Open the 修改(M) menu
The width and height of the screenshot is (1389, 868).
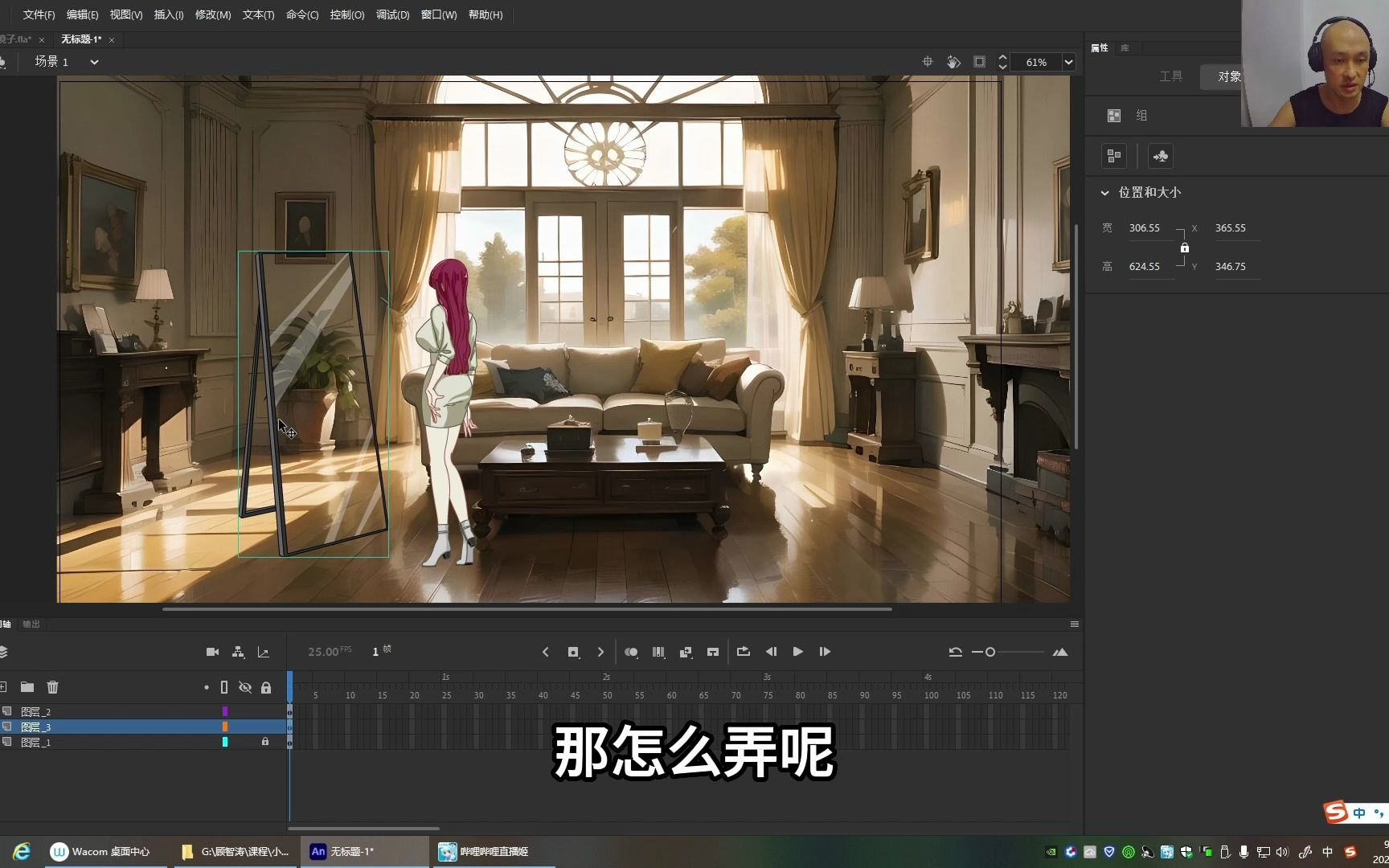tap(213, 14)
